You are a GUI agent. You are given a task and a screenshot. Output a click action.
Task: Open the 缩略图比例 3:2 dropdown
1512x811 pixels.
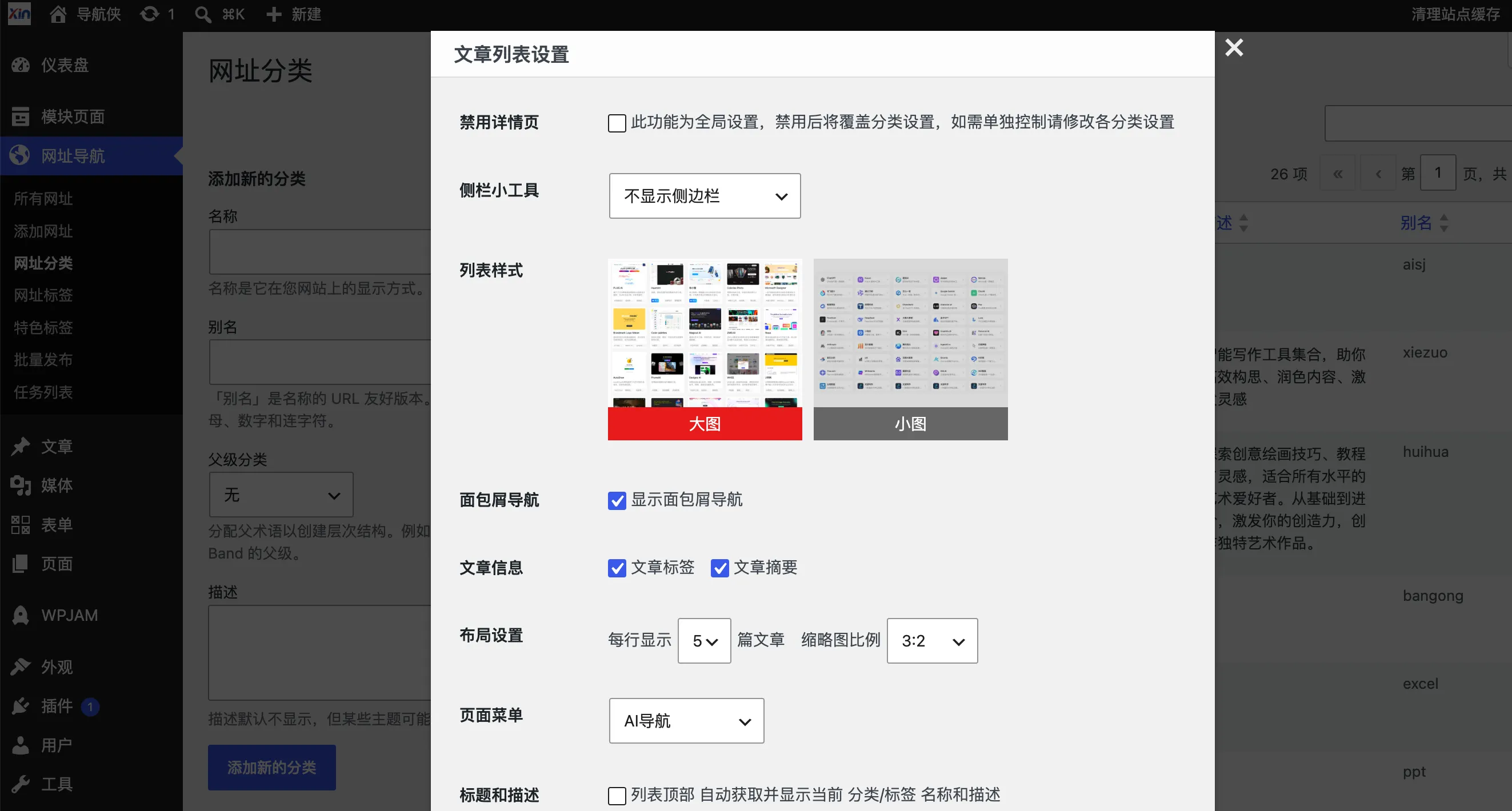[932, 641]
